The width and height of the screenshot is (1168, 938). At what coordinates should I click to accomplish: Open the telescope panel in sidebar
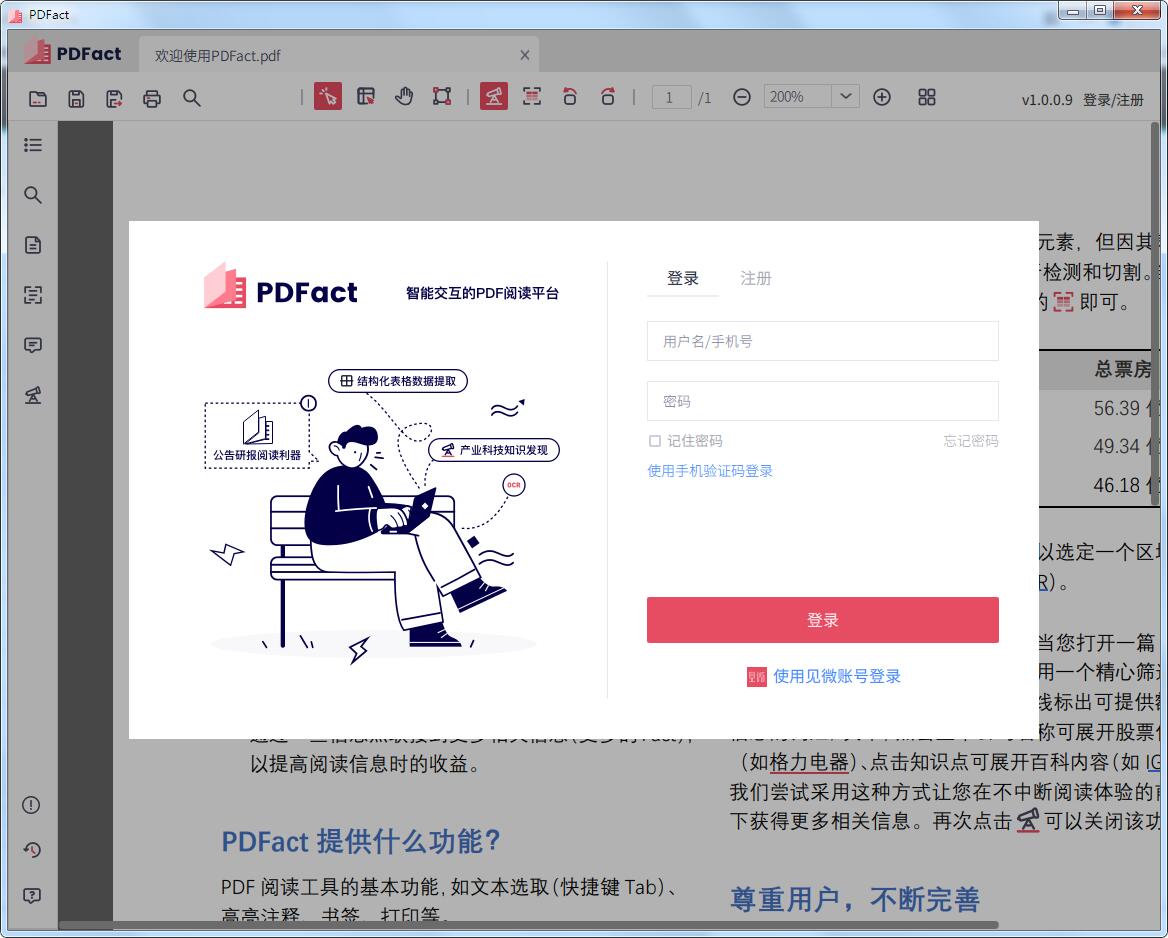[x=33, y=395]
